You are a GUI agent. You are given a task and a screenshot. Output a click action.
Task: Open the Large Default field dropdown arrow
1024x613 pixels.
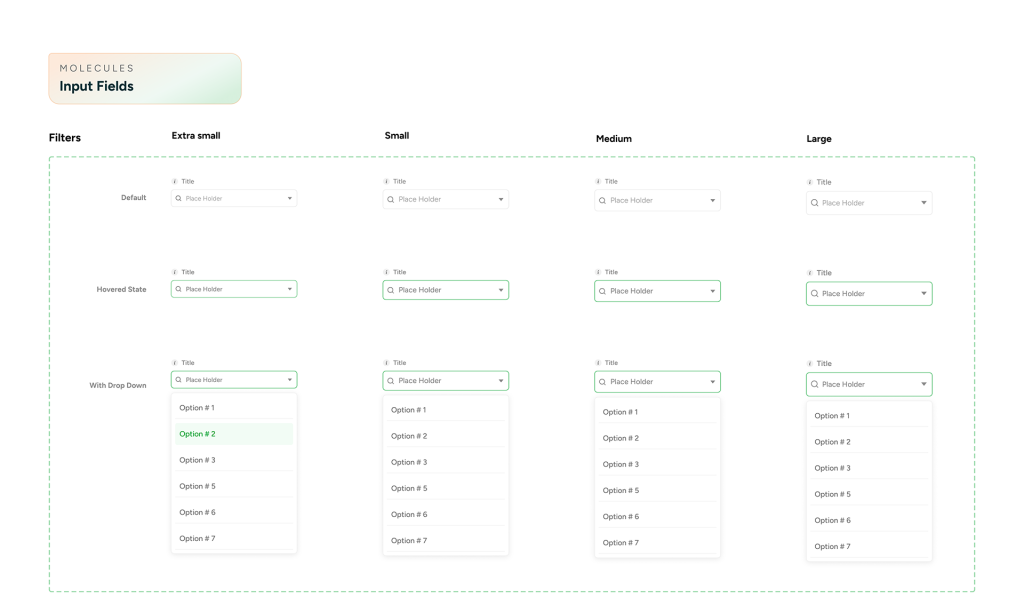924,203
